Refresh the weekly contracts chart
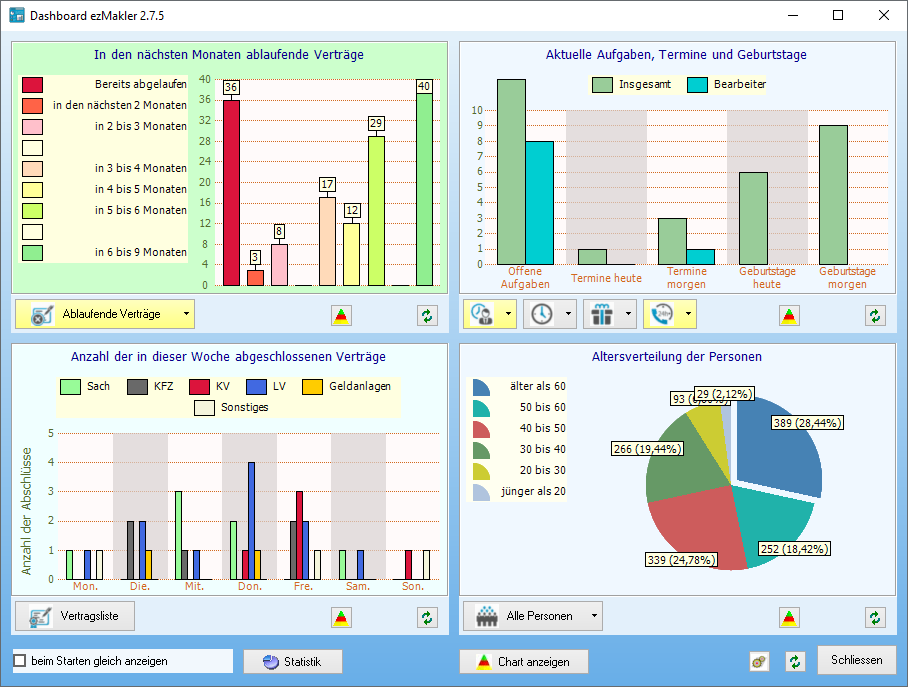Screen dimensions: 908x687 point(428,617)
